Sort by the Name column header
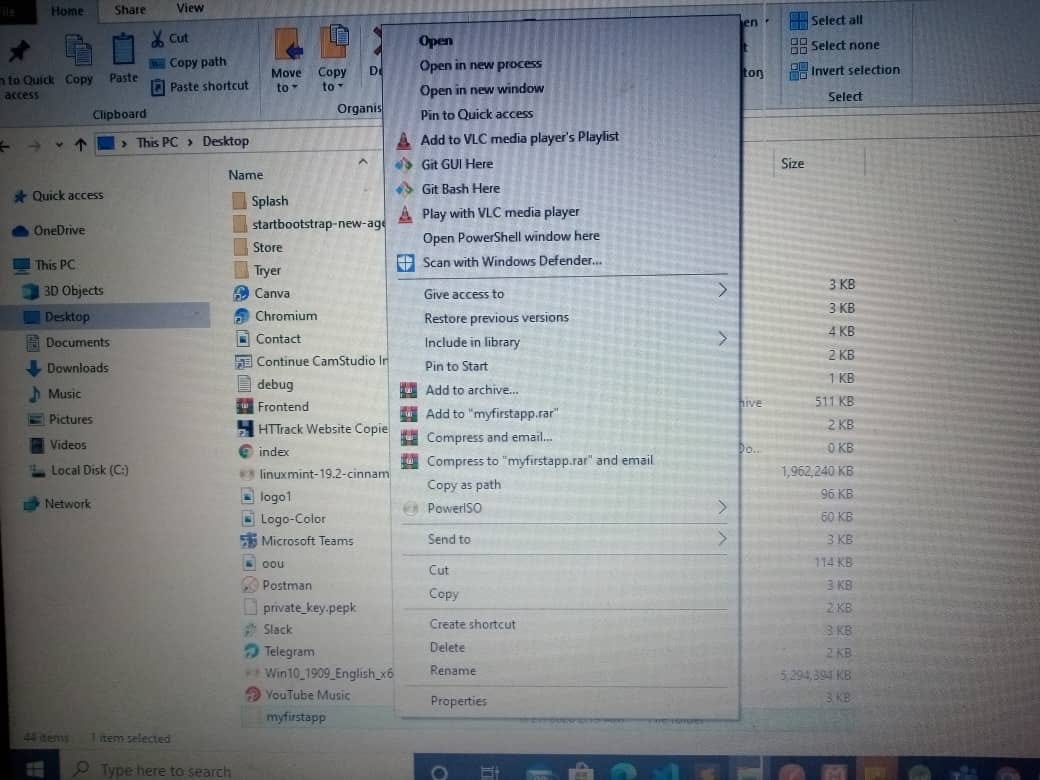 click(245, 175)
